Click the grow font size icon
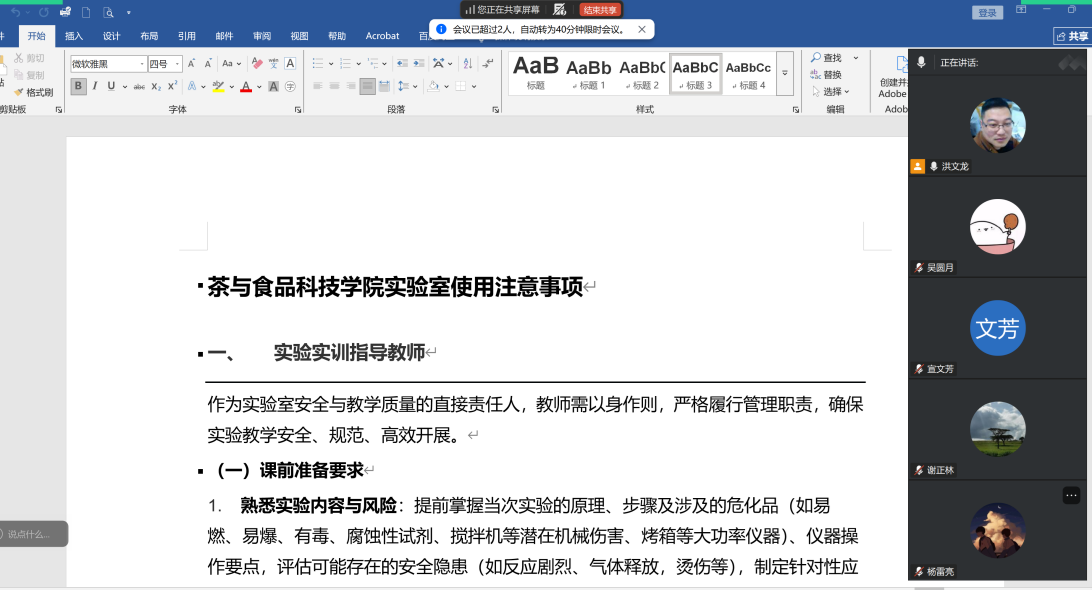 pos(192,63)
